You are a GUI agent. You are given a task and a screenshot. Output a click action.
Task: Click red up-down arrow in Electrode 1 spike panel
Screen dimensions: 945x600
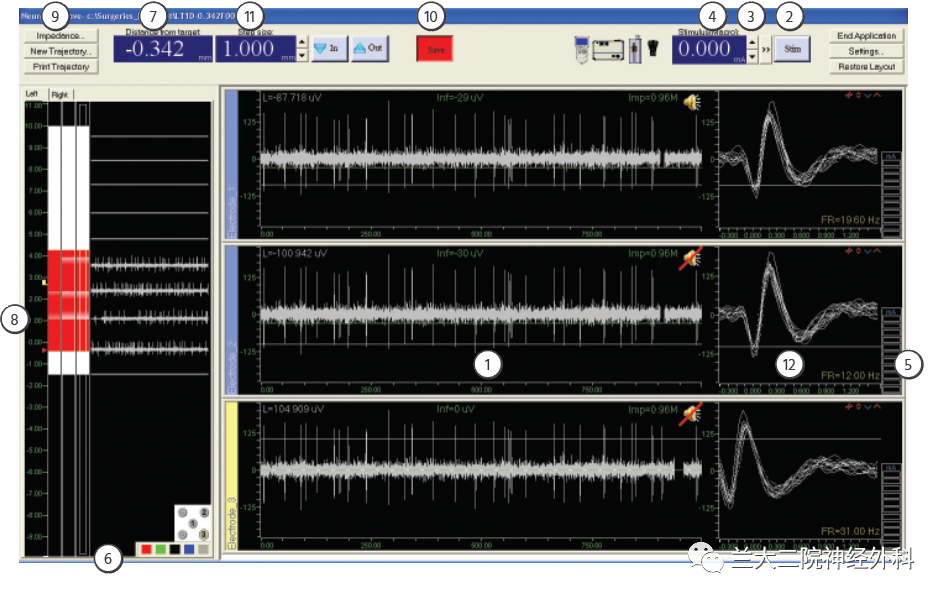(x=858, y=95)
